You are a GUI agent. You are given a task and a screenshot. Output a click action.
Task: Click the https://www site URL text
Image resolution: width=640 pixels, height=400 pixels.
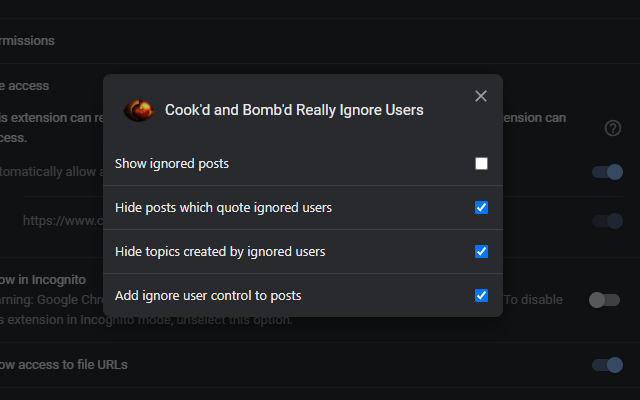[x=63, y=221]
